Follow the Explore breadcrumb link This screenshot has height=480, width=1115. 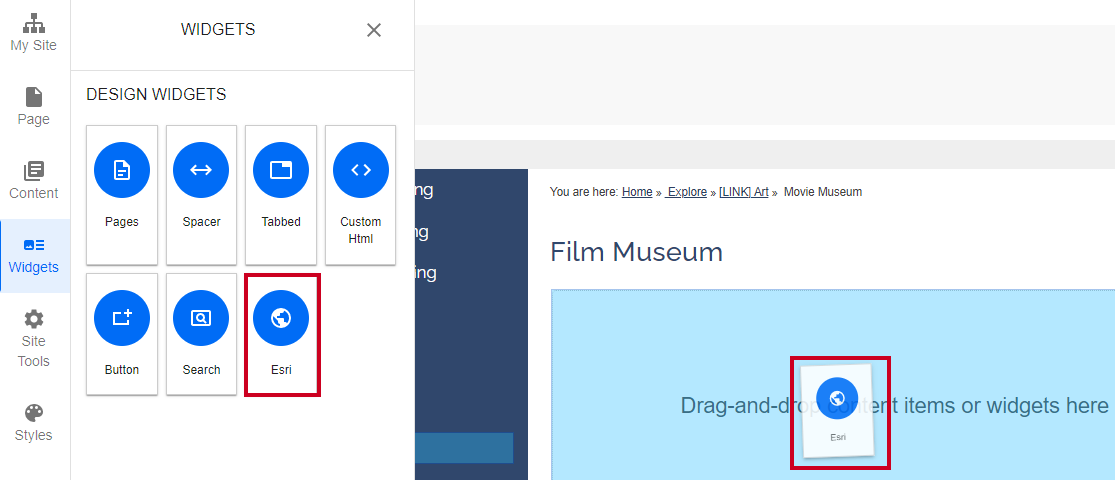pyautogui.click(x=686, y=192)
